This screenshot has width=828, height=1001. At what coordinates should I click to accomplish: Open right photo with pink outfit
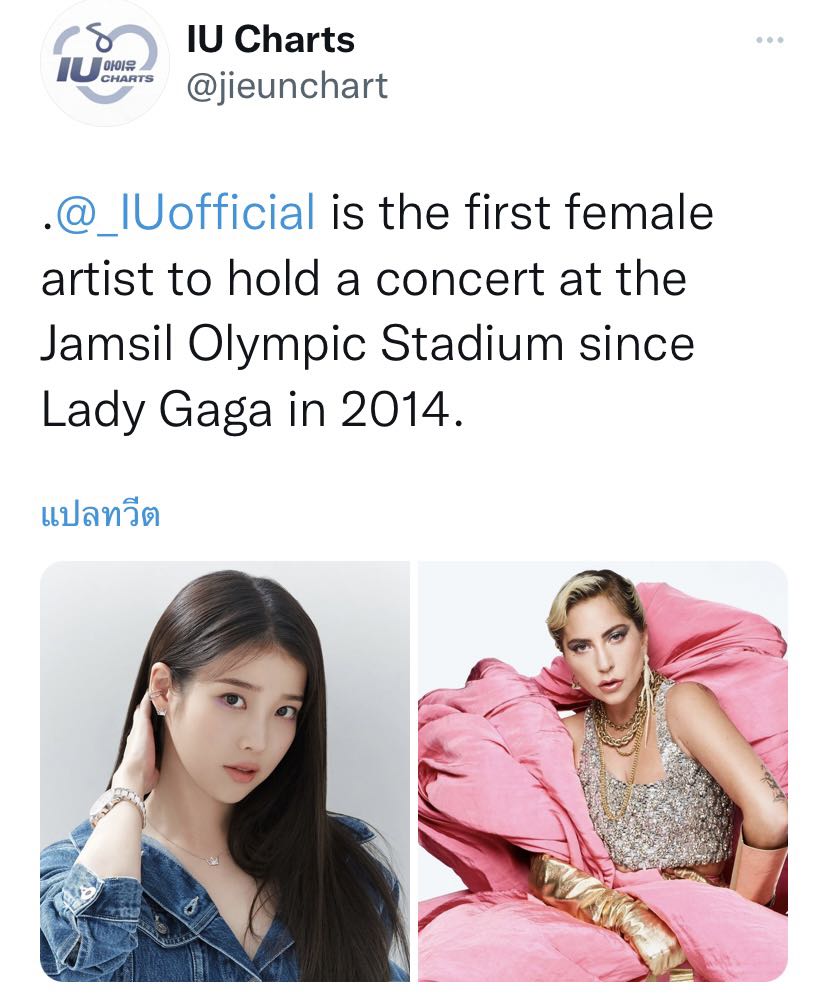coord(603,771)
